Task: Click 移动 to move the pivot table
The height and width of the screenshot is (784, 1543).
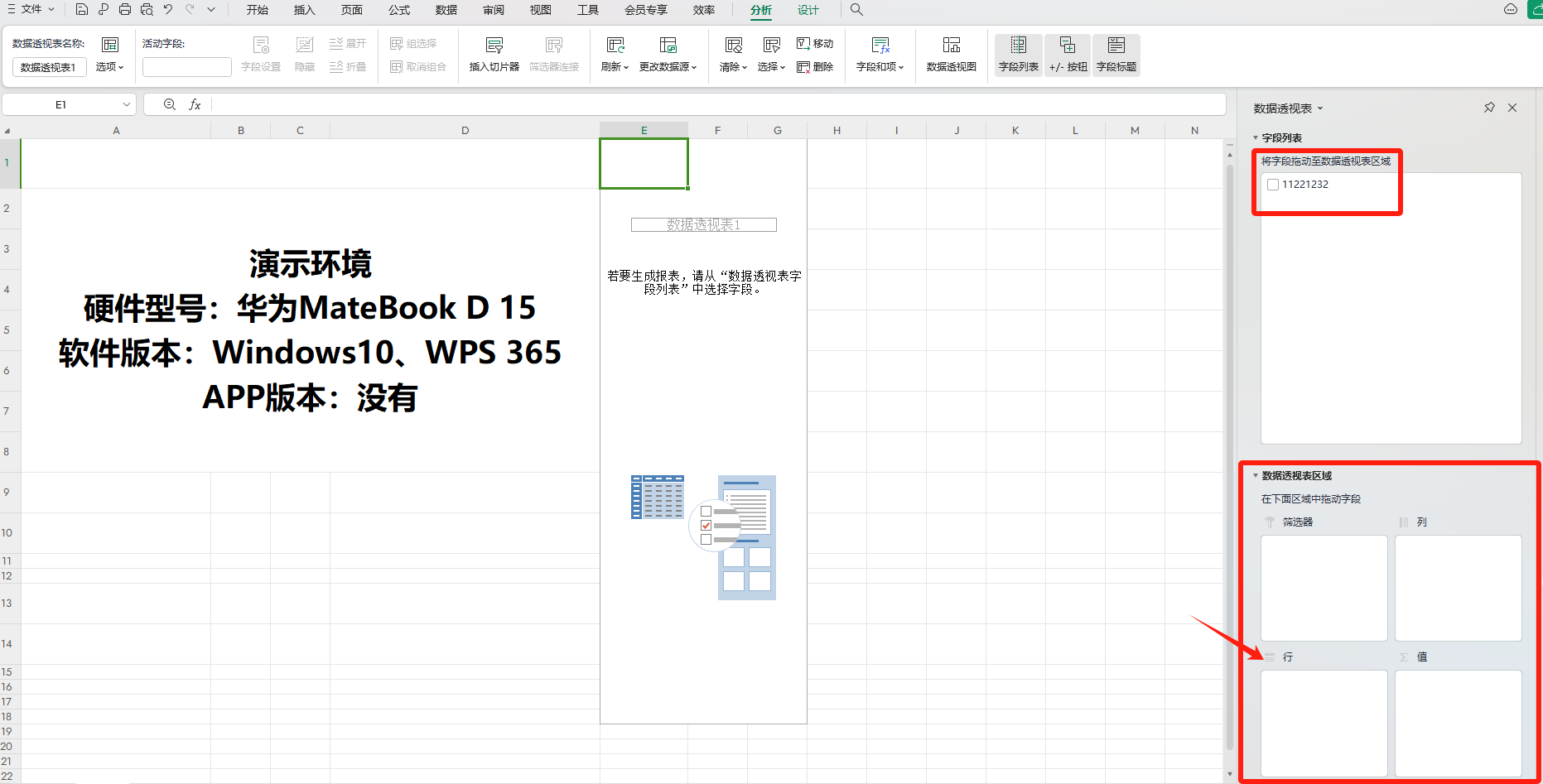Action: point(815,43)
